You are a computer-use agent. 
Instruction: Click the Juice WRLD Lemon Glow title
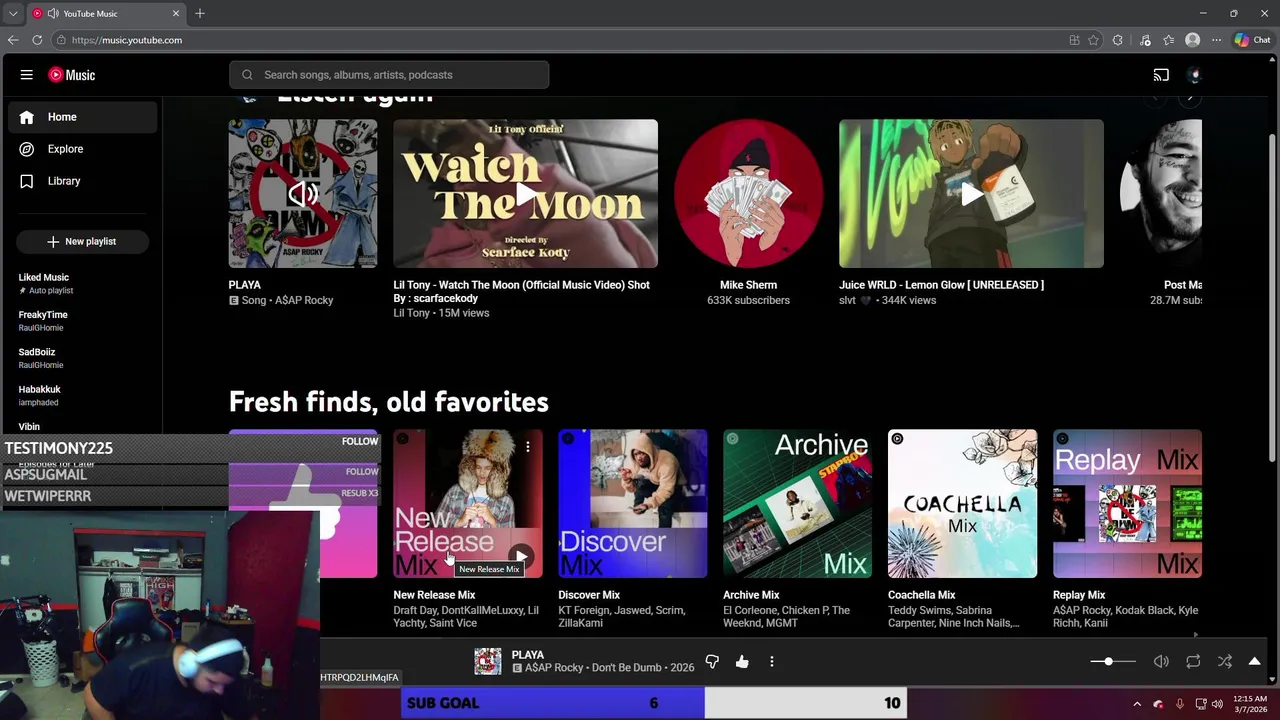pyautogui.click(x=941, y=285)
